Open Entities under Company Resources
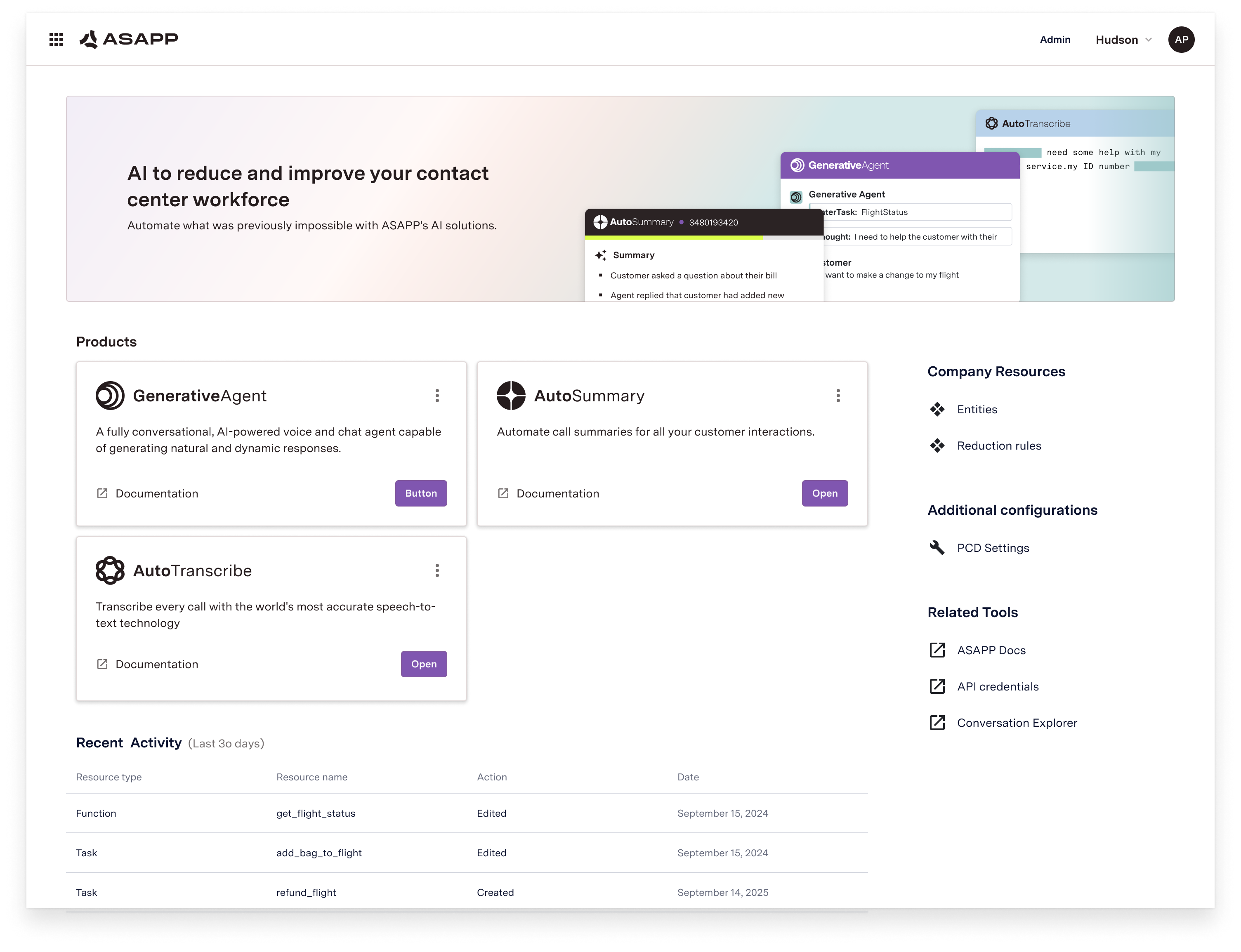The width and height of the screenshot is (1241, 952). click(977, 409)
